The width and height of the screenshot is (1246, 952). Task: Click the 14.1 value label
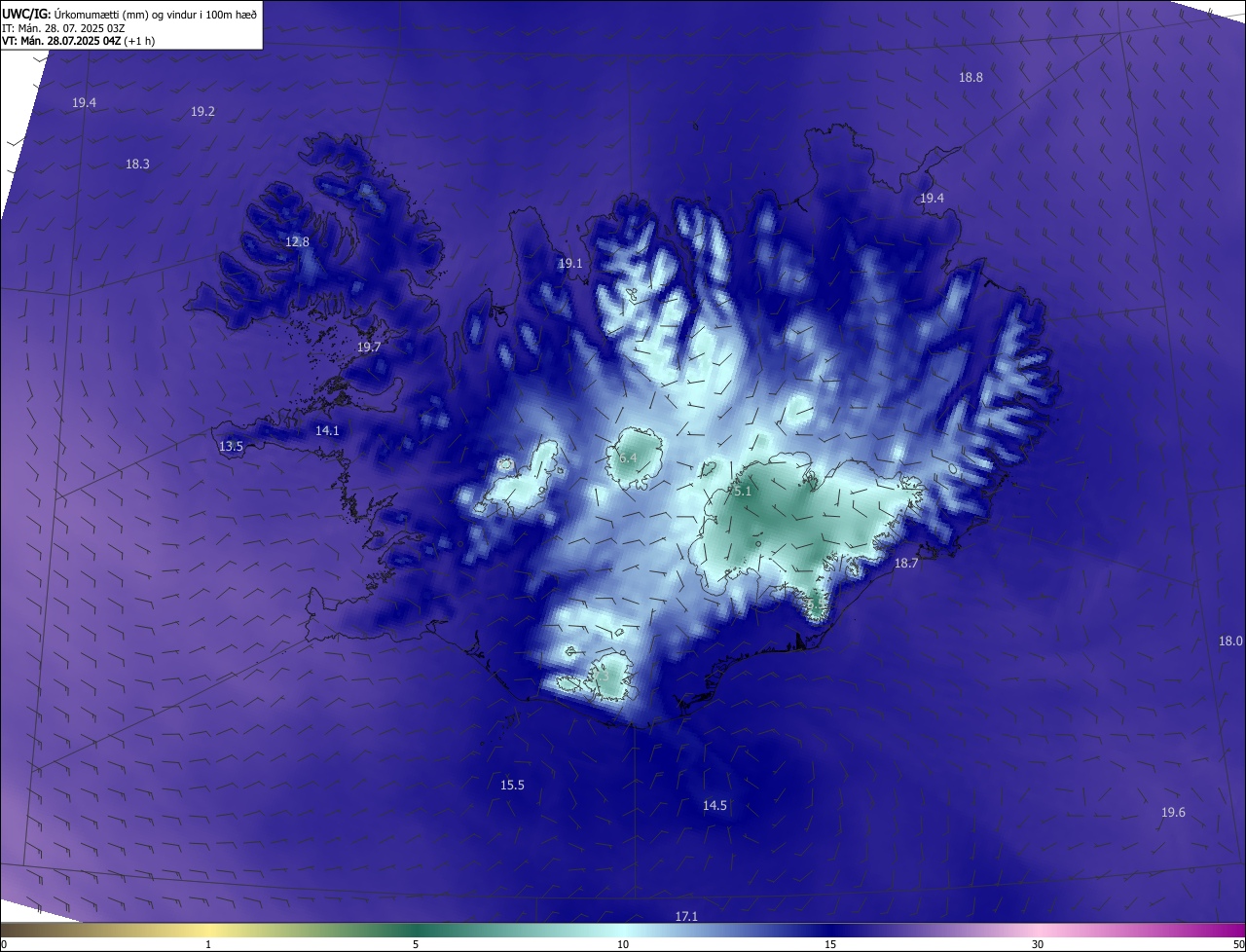click(327, 431)
